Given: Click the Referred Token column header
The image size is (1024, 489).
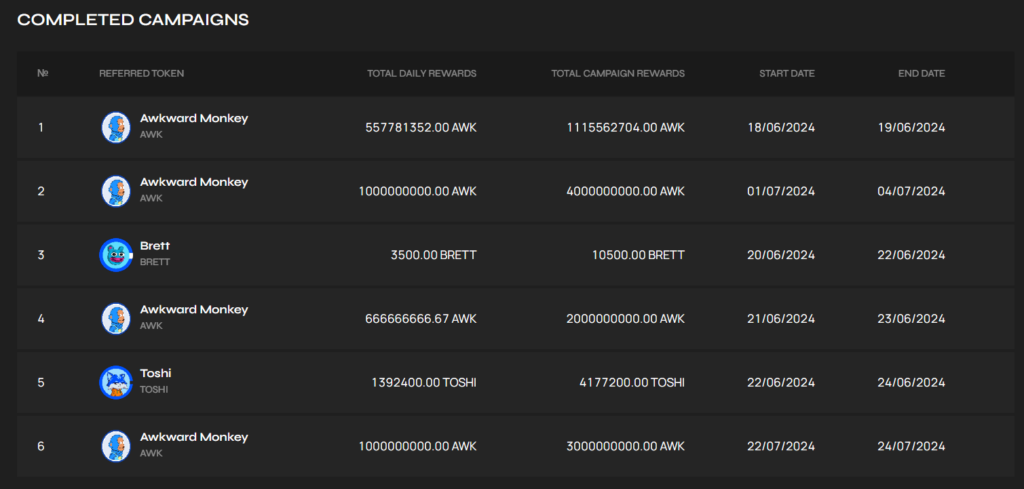Looking at the screenshot, I should (141, 73).
